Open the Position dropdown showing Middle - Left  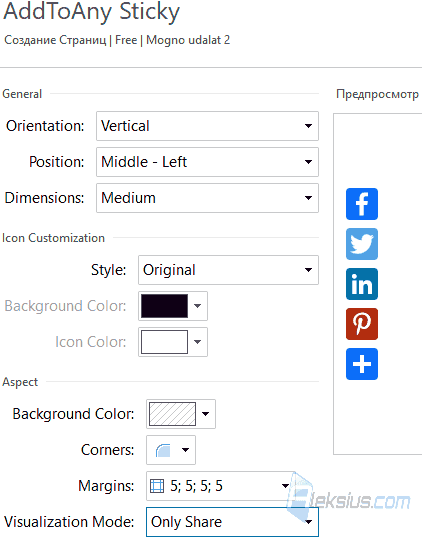point(207,162)
